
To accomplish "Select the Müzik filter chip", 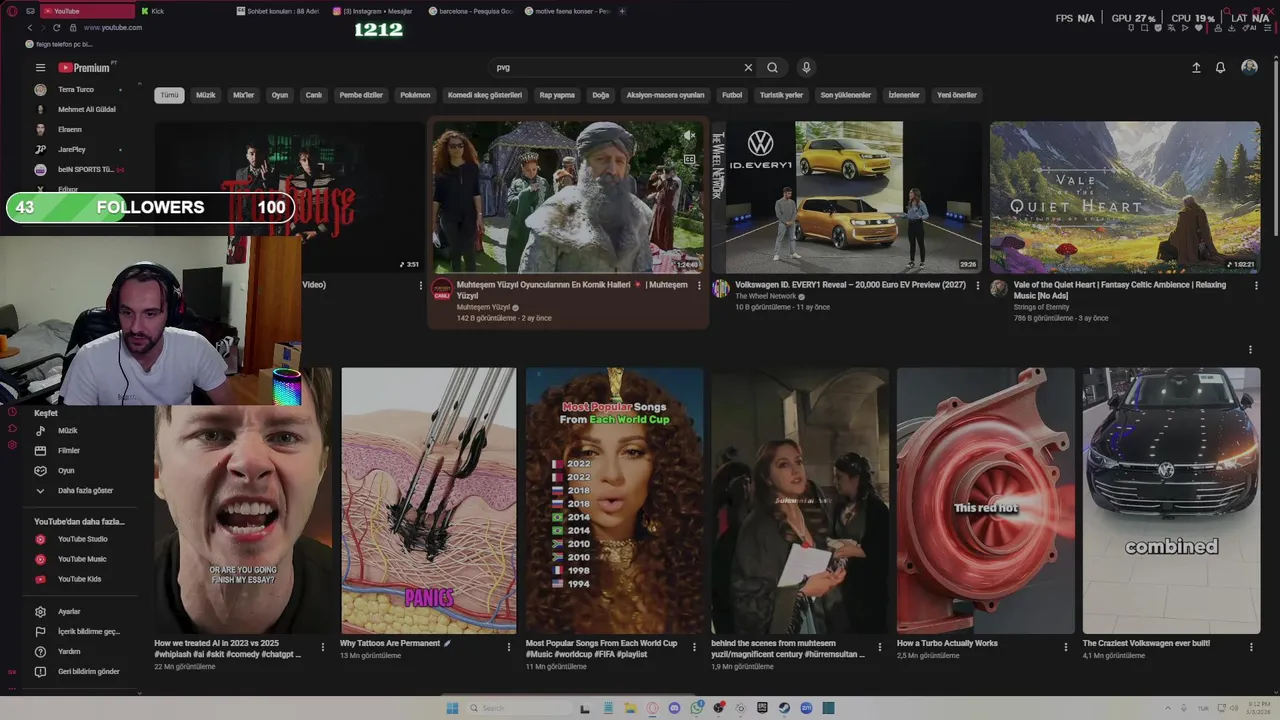I will (x=206, y=95).
